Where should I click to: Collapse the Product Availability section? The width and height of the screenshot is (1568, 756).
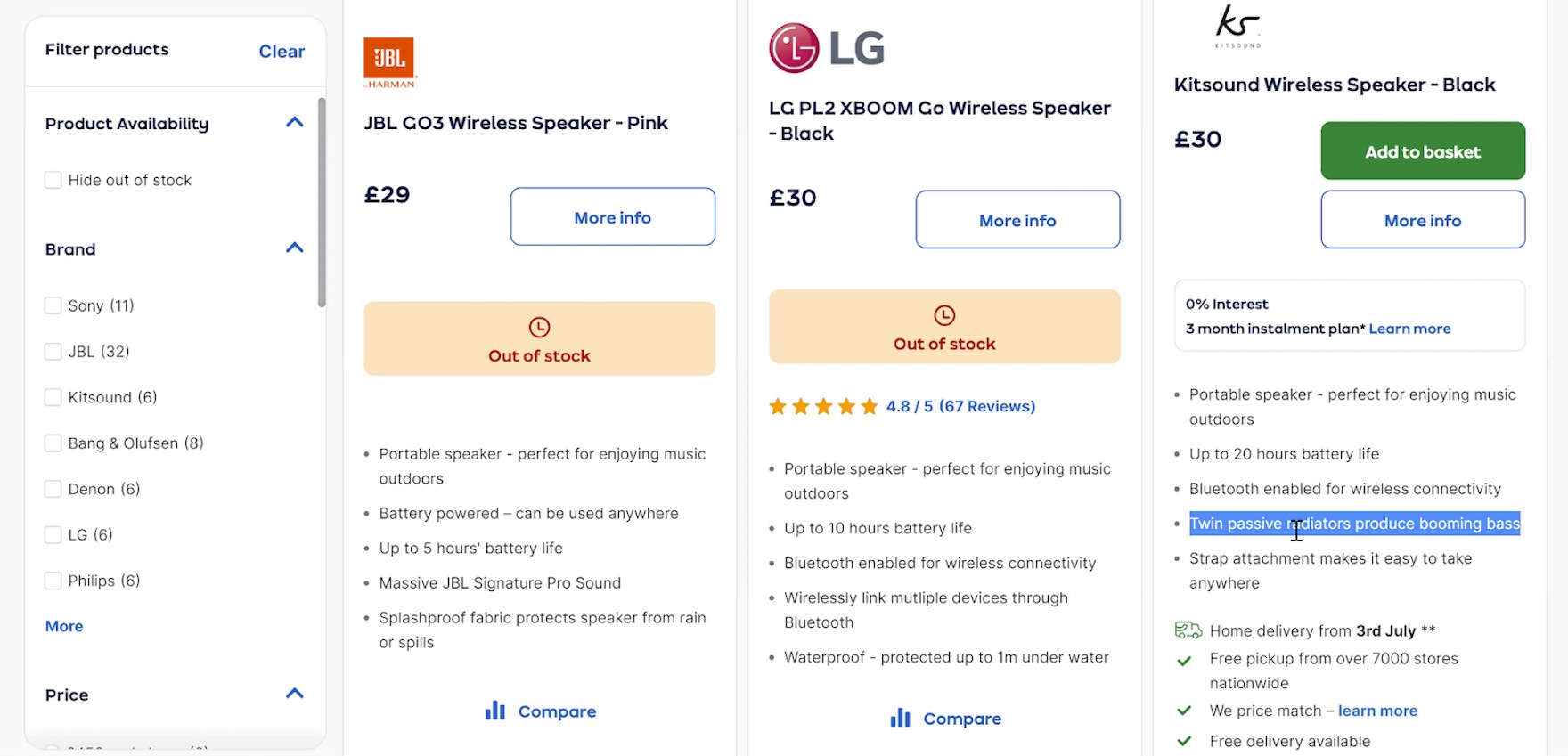click(294, 122)
